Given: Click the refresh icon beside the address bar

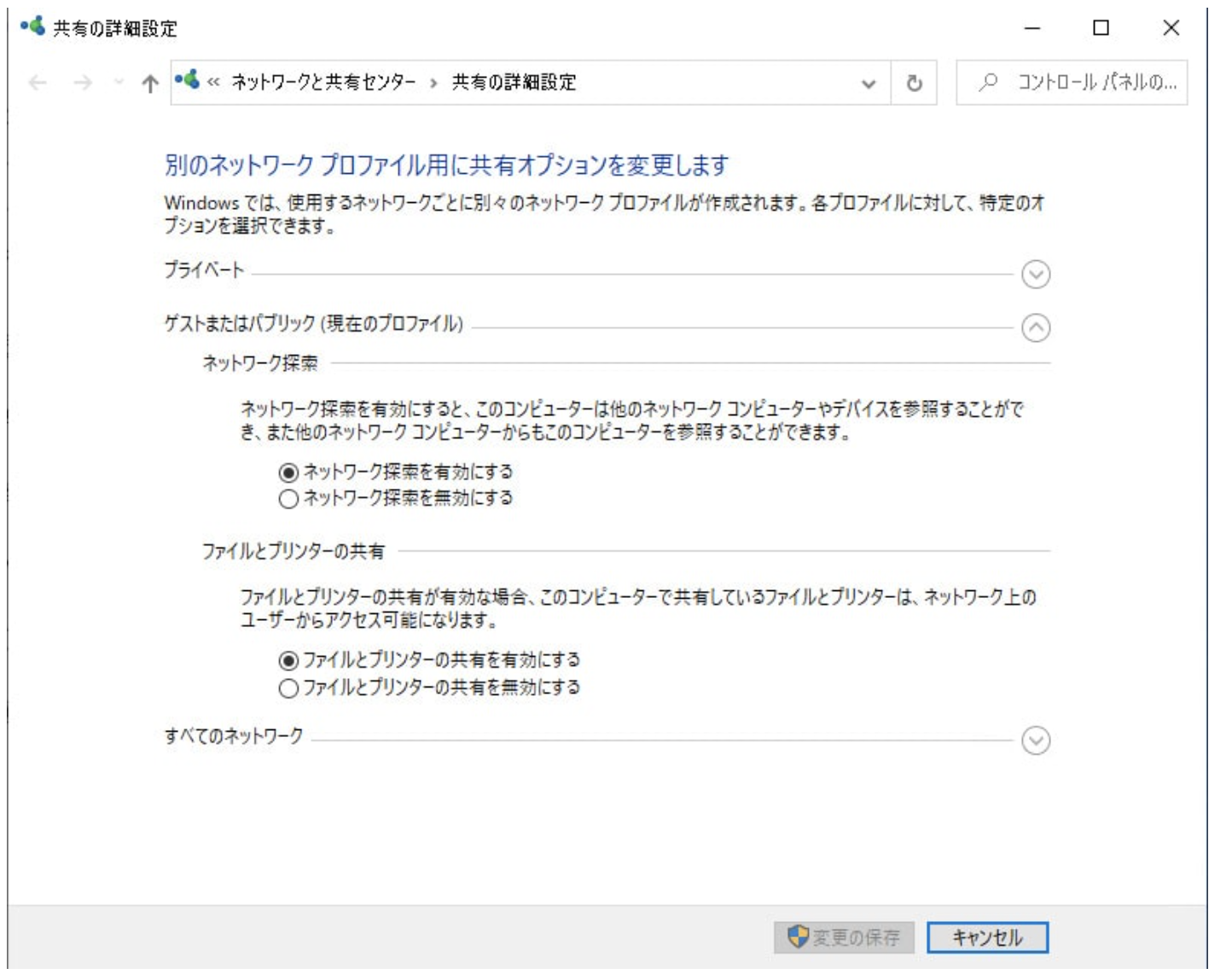Looking at the screenshot, I should pyautogui.click(x=915, y=83).
